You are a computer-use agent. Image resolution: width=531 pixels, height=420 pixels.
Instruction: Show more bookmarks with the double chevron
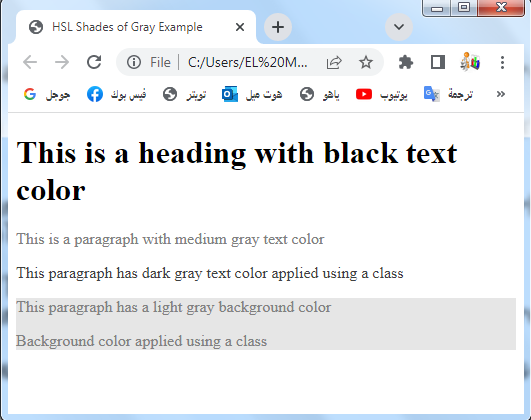point(501,94)
